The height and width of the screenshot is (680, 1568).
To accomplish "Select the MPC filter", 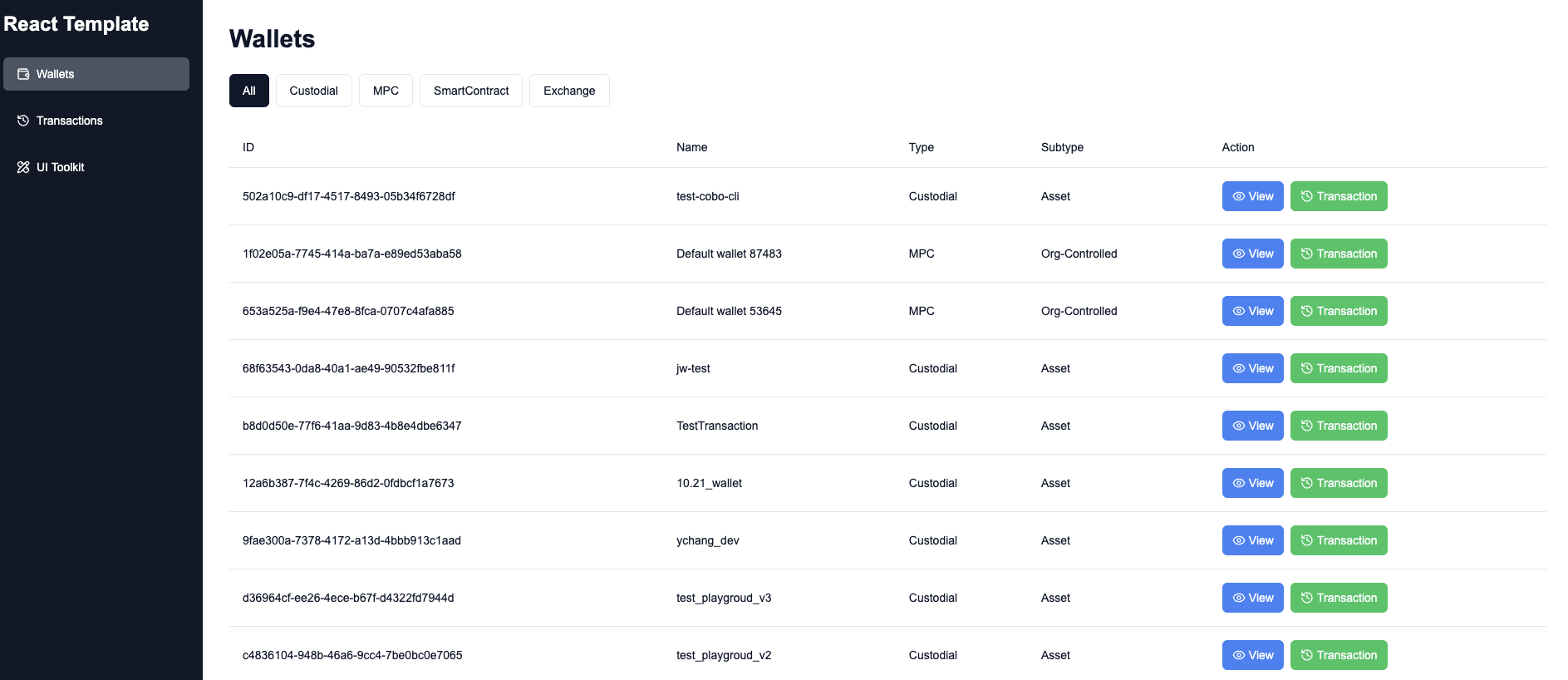I will point(386,91).
